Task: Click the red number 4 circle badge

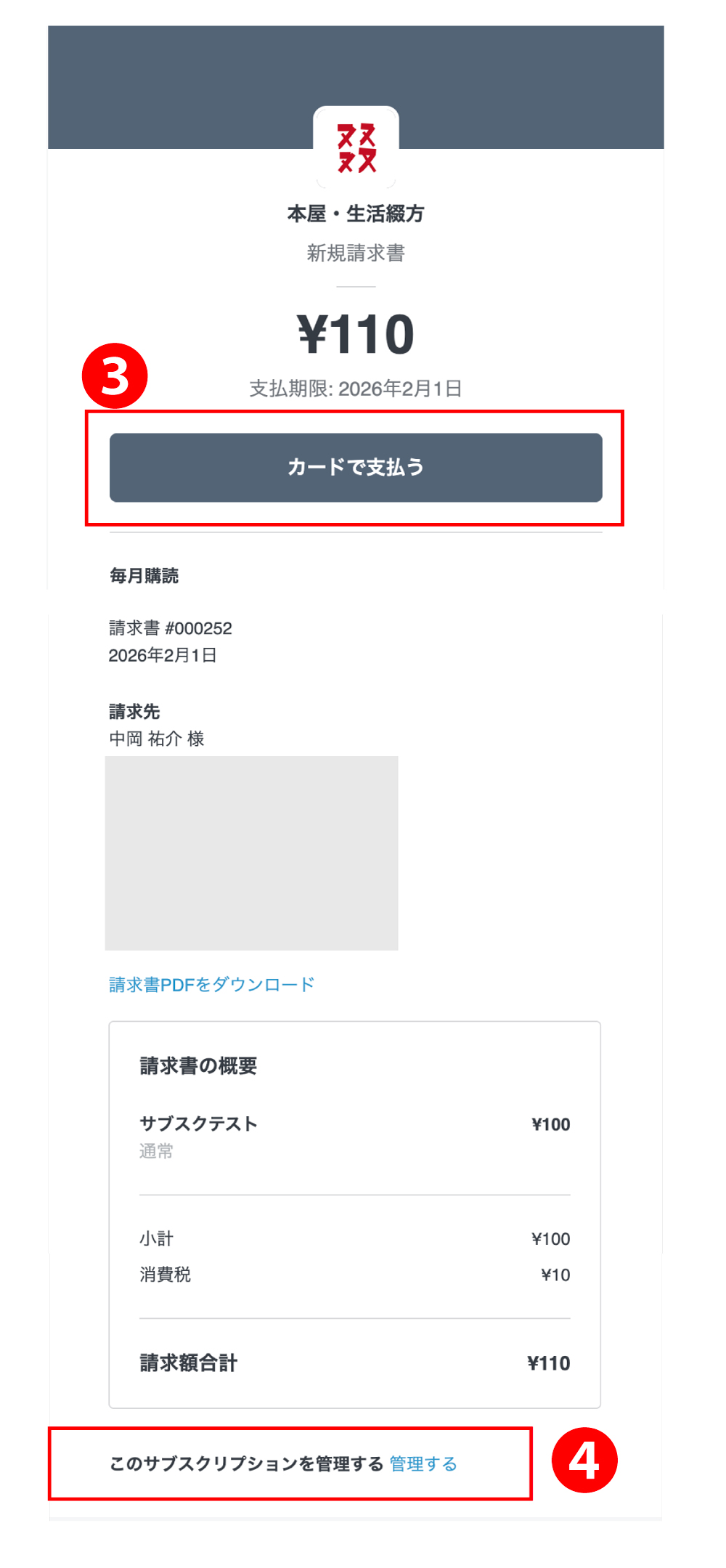Action: click(x=584, y=1460)
